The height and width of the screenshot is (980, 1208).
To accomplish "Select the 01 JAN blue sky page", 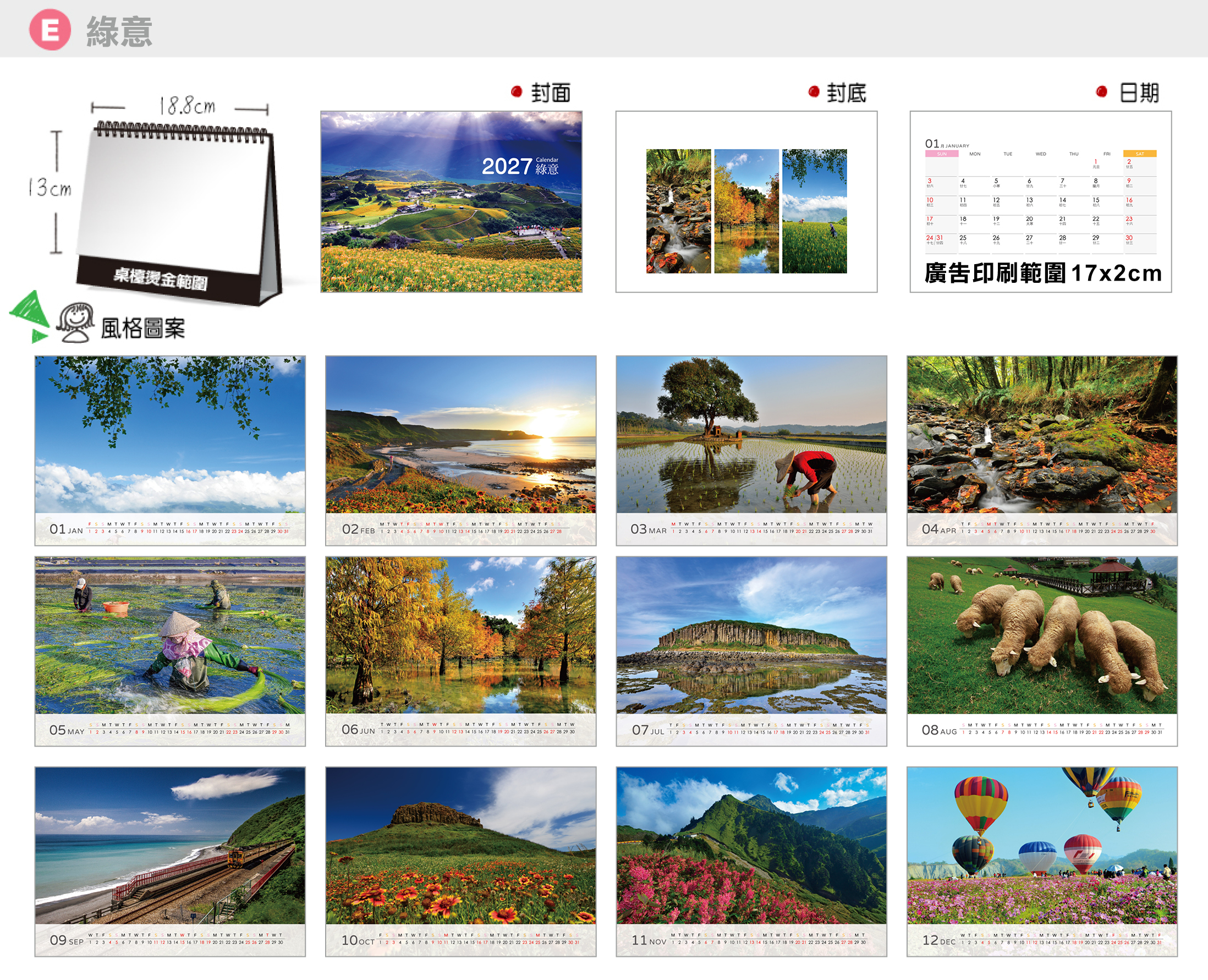I will (x=170, y=451).
